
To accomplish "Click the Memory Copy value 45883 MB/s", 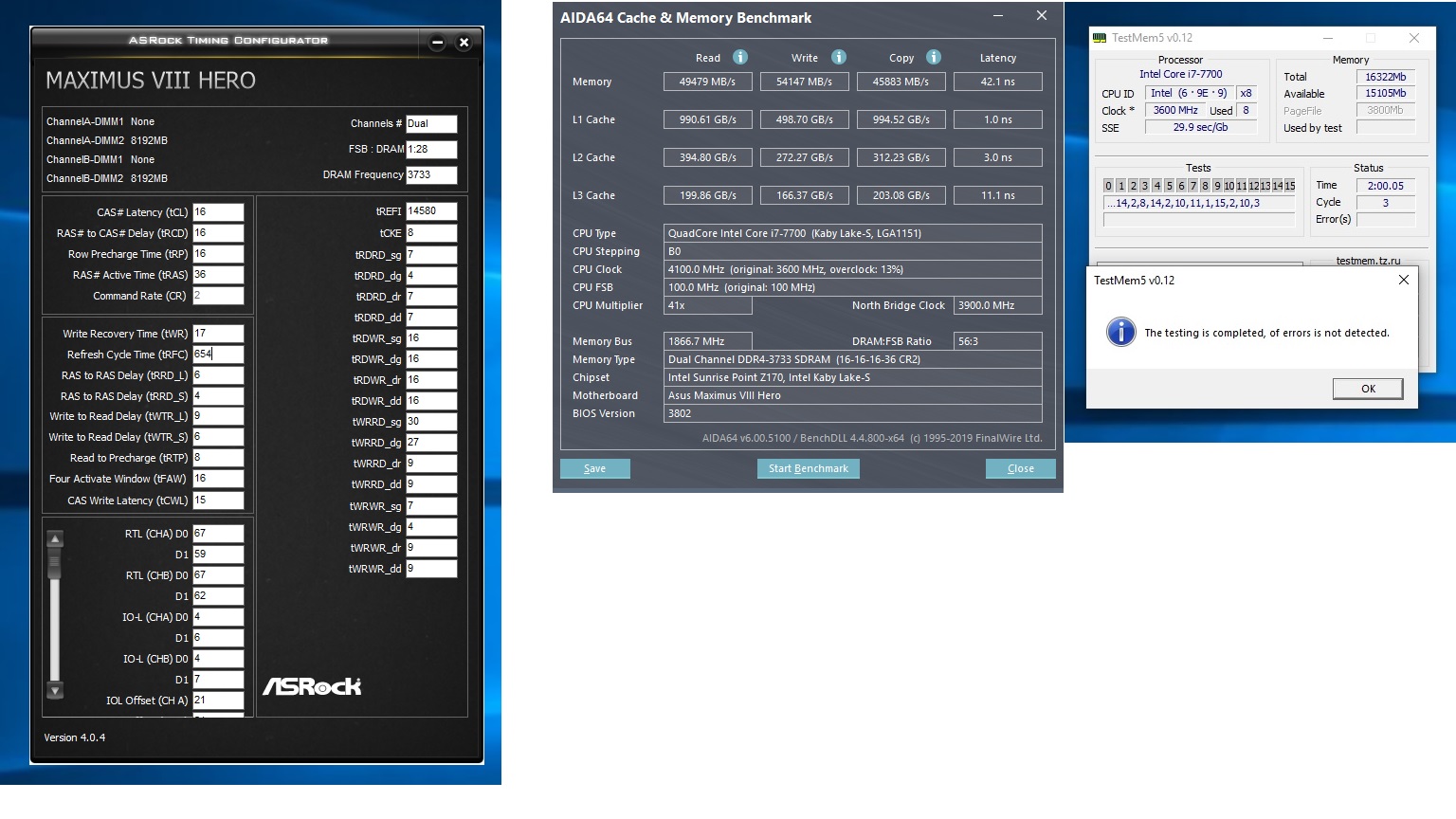I will [901, 82].
